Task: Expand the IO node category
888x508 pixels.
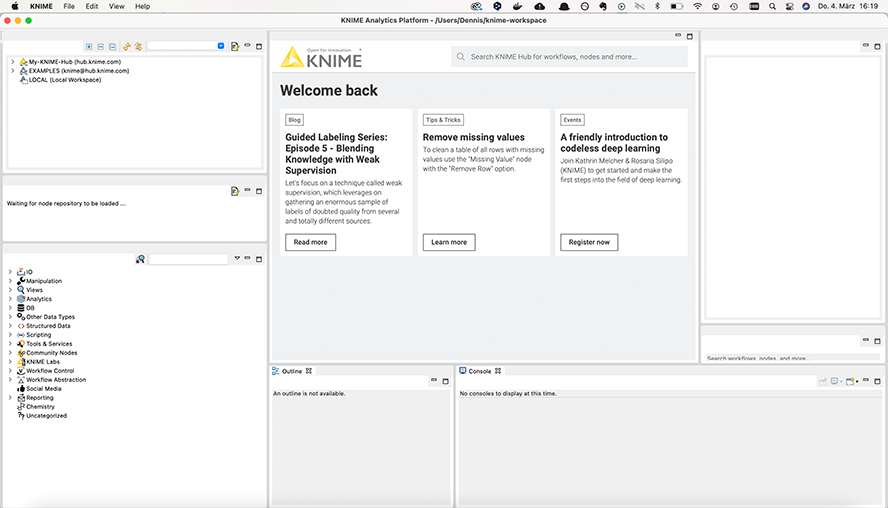Action: click(x=10, y=272)
